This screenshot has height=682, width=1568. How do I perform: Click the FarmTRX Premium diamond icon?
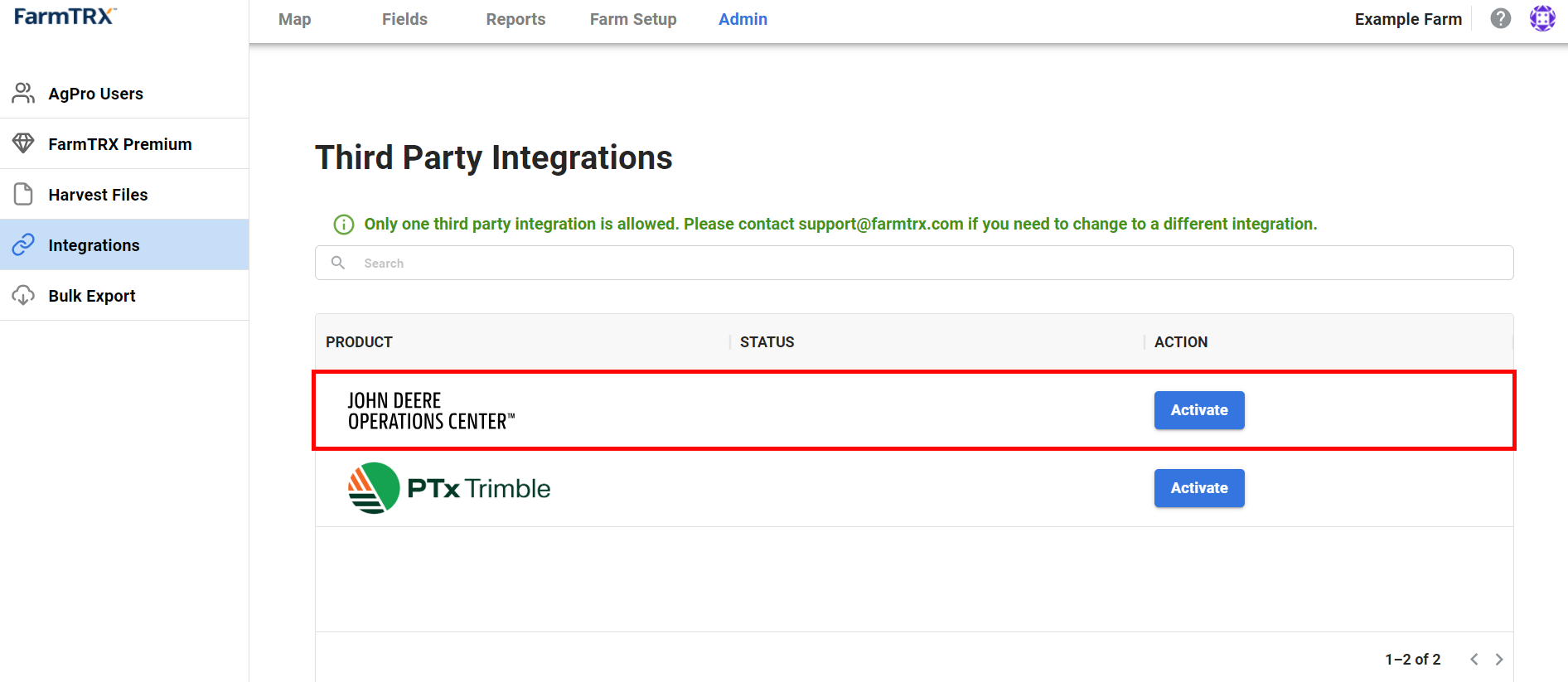click(23, 143)
